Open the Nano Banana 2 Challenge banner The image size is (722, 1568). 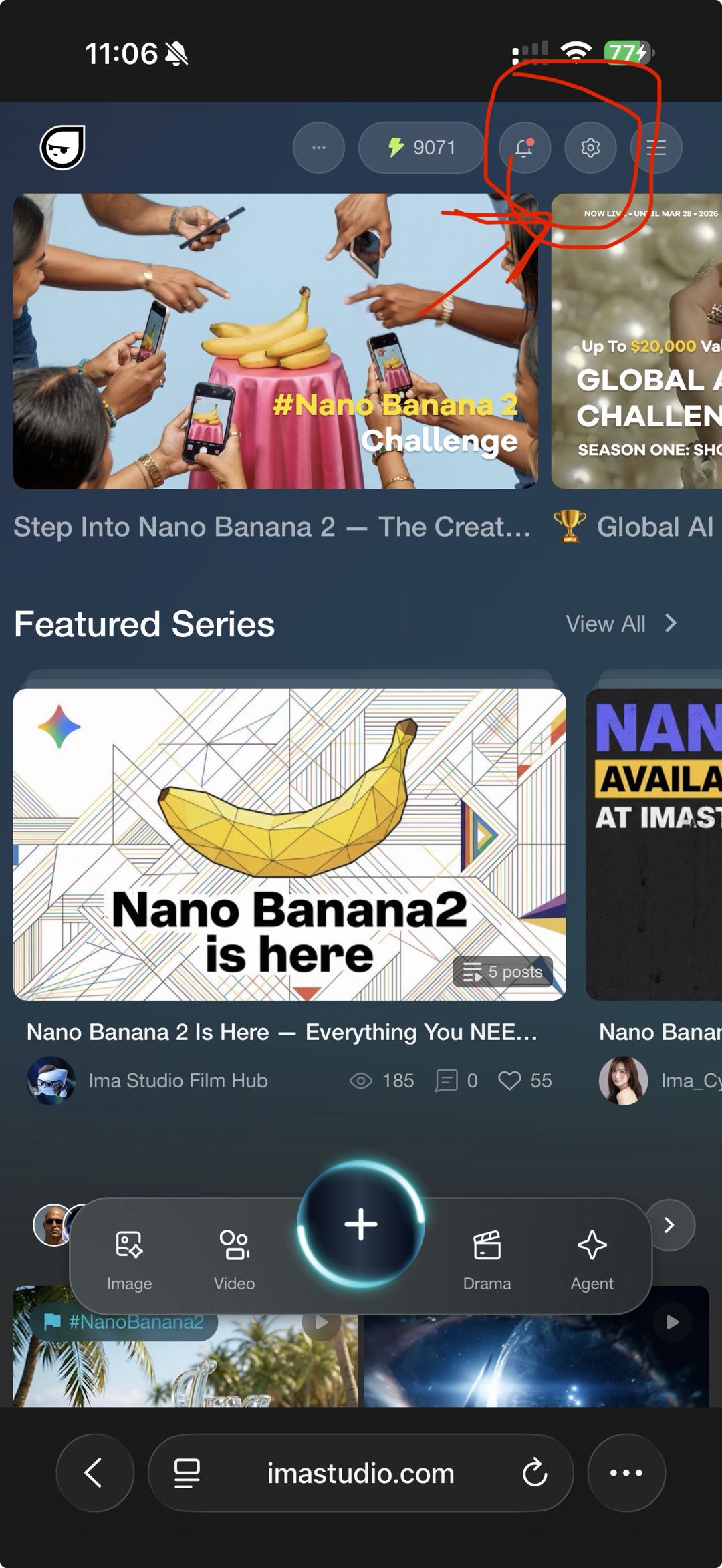coord(275,341)
